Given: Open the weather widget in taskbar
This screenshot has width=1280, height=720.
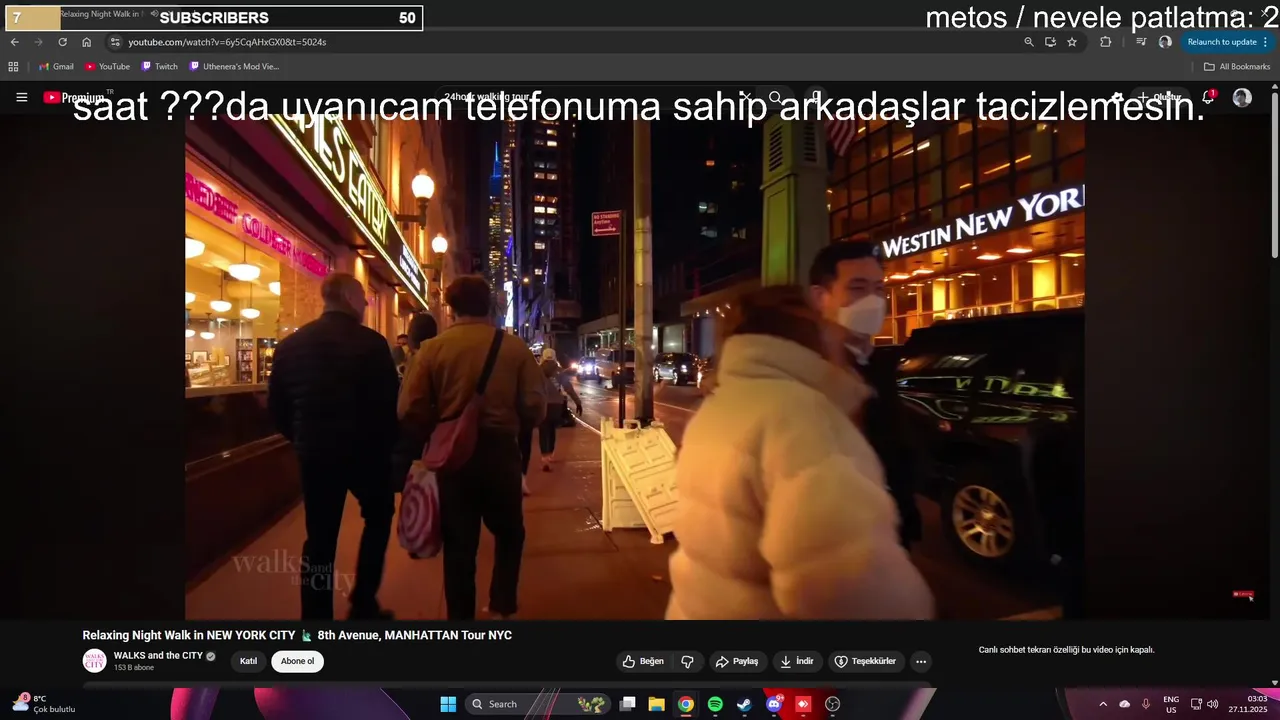Looking at the screenshot, I should tap(43, 704).
